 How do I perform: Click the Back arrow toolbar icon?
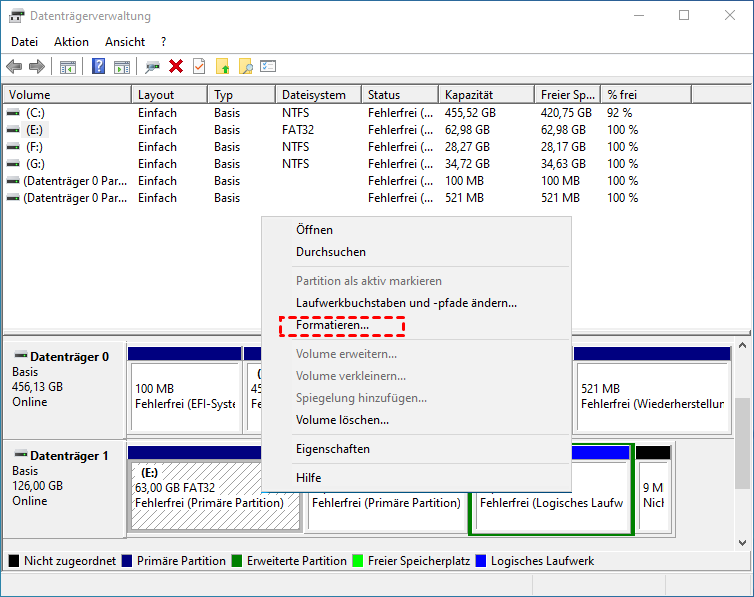[x=14, y=66]
